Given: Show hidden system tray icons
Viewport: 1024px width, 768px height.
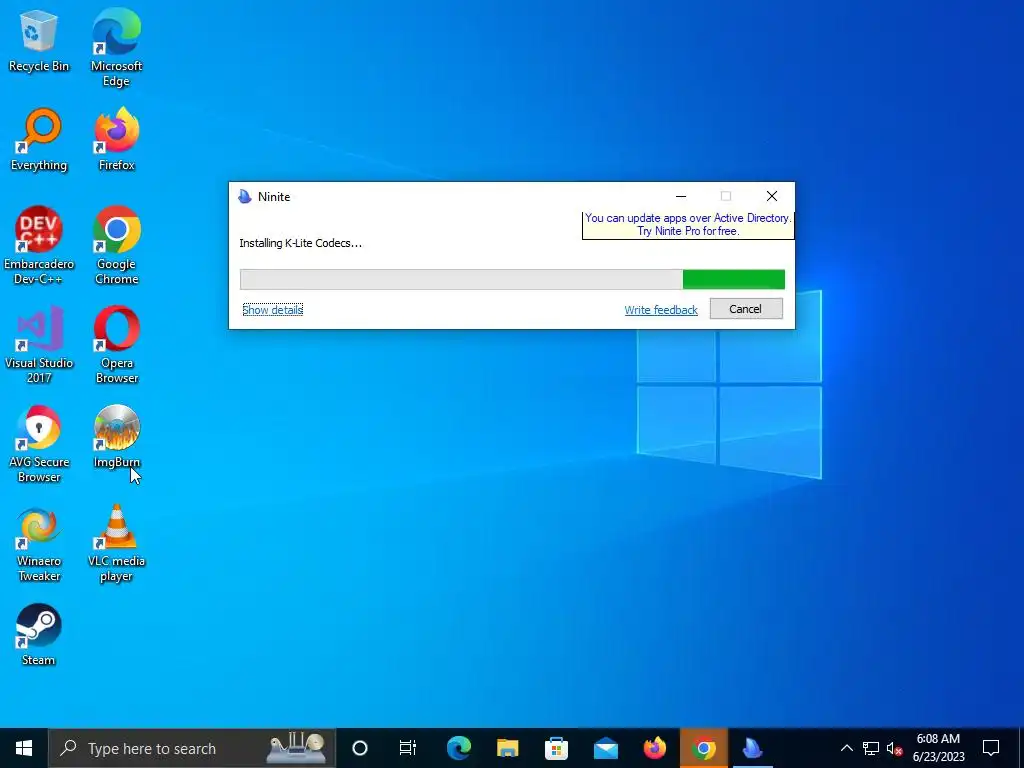Looking at the screenshot, I should point(846,748).
